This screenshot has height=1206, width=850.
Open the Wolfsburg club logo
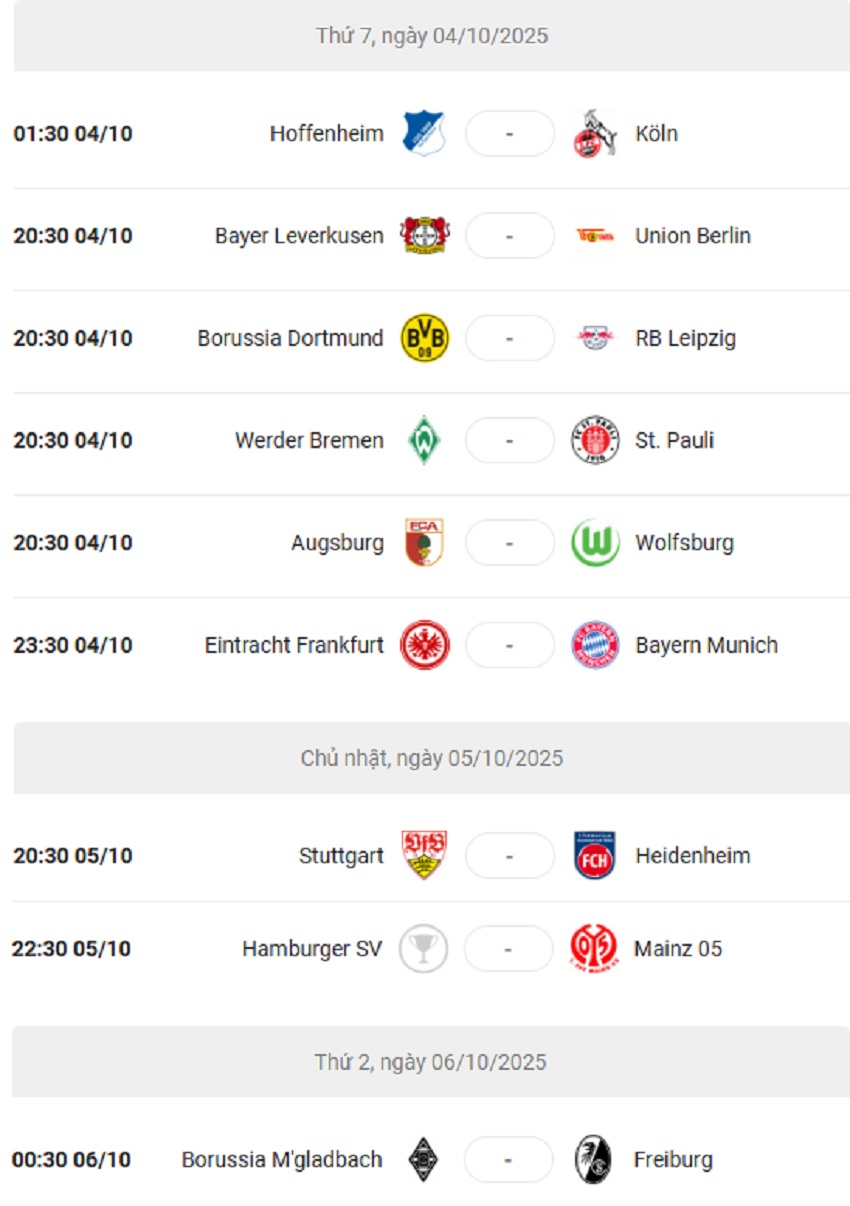[x=595, y=543]
